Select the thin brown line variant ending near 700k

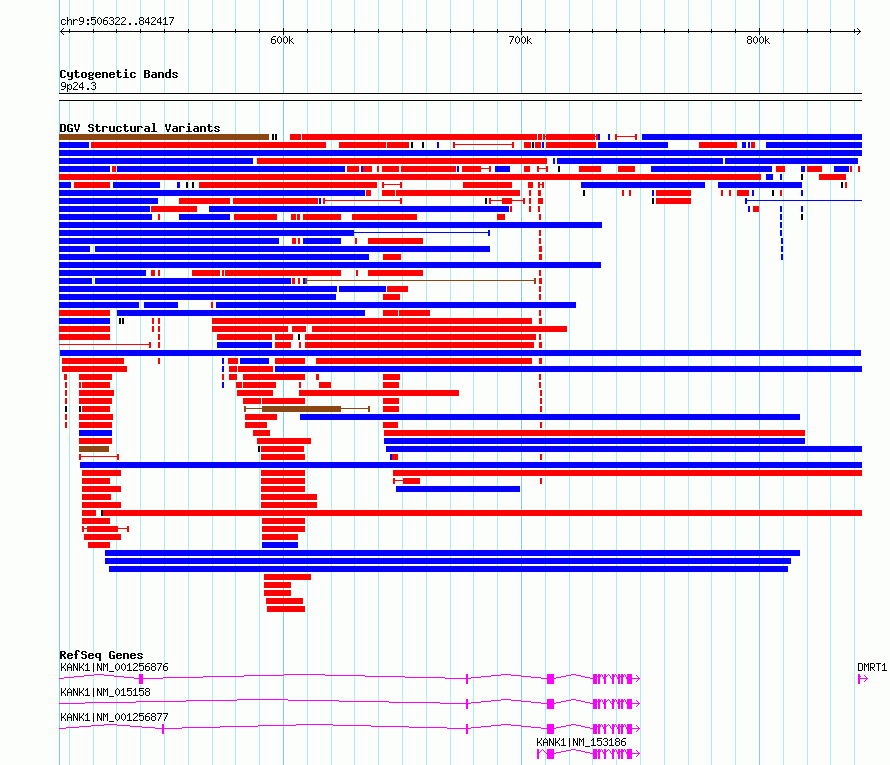click(420, 281)
